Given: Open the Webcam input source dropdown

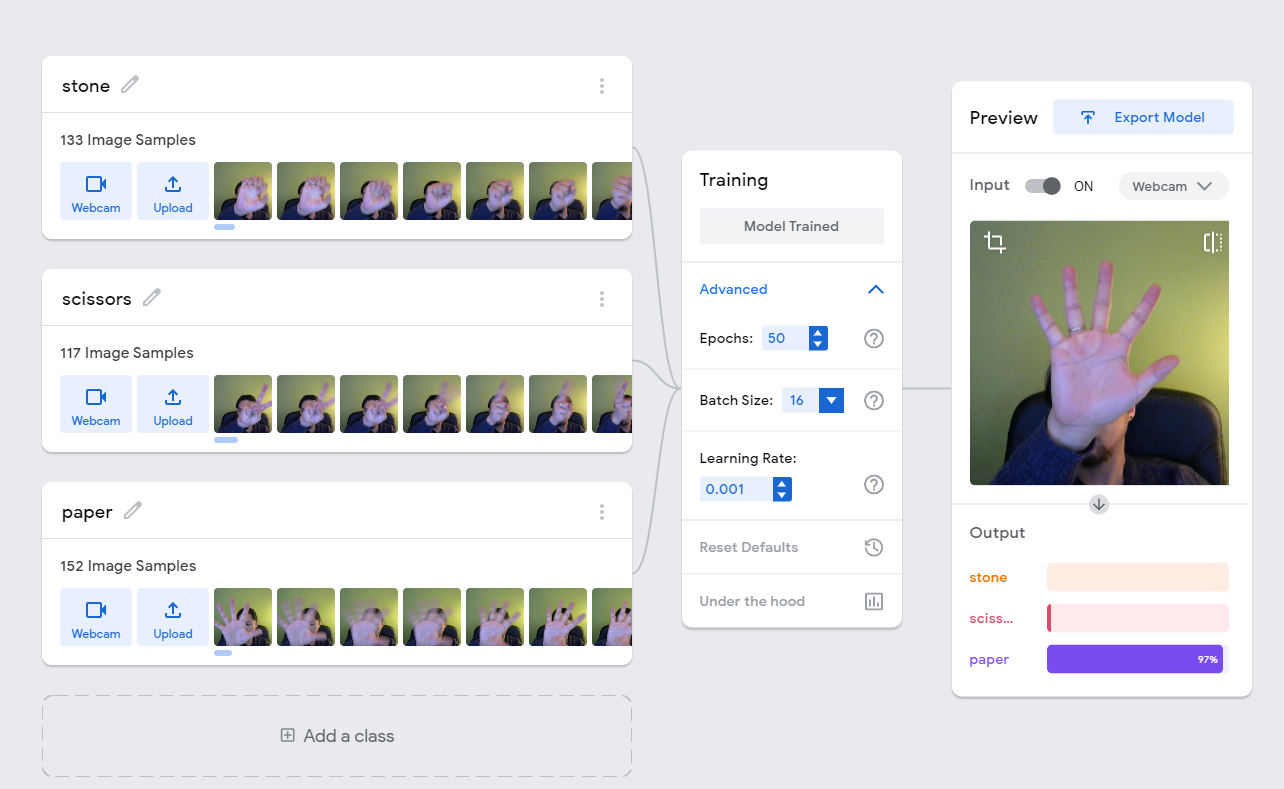Looking at the screenshot, I should (x=1172, y=186).
